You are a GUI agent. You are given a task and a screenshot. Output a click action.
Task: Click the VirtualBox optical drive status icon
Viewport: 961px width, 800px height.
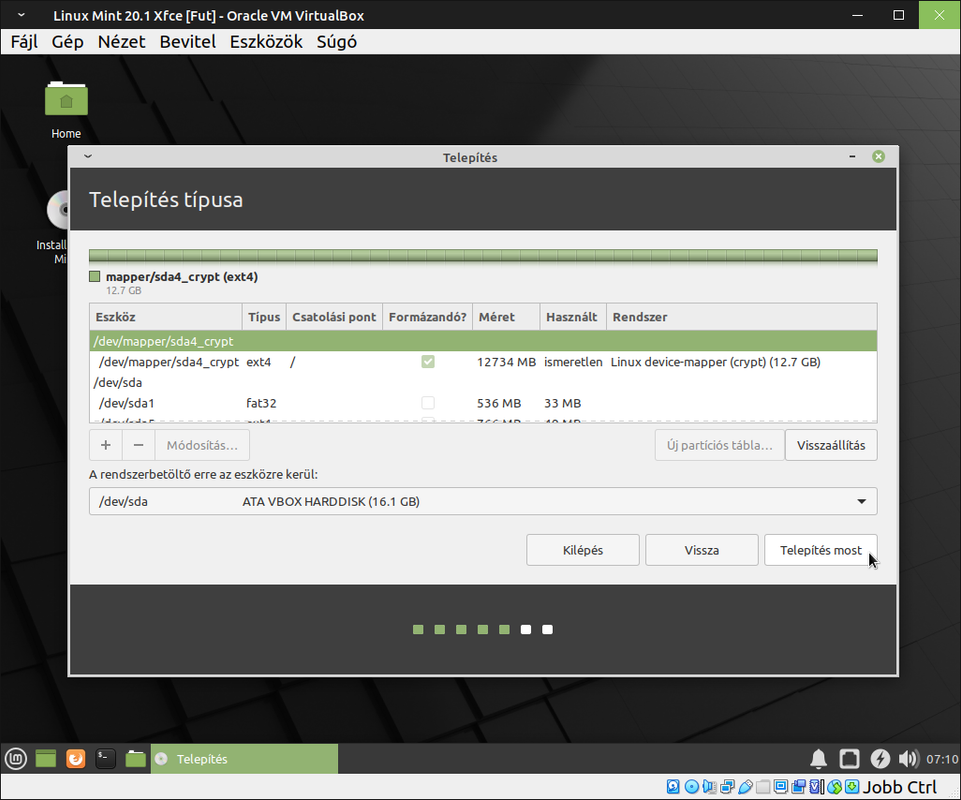[692, 787]
